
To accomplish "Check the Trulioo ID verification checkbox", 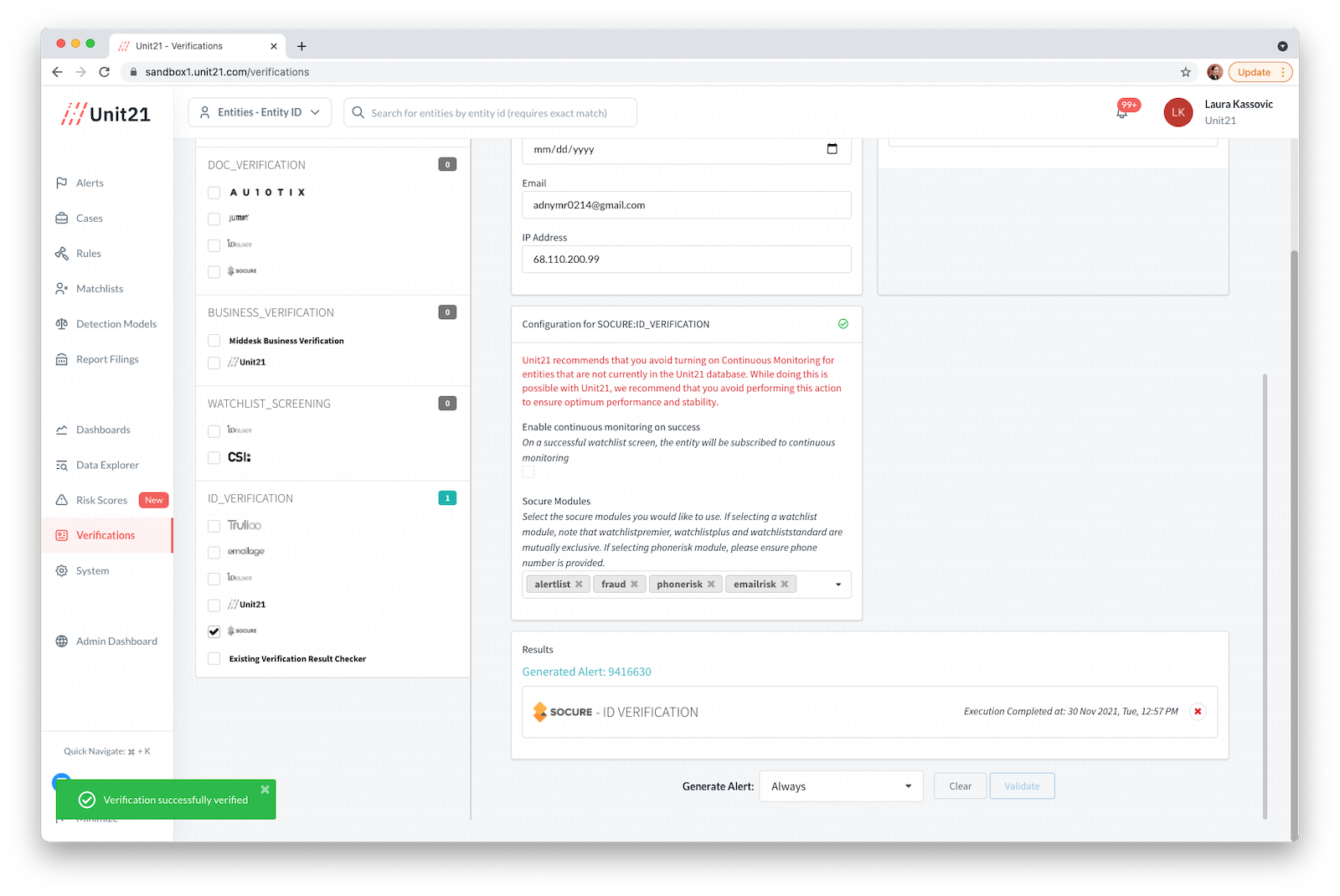I will click(x=214, y=525).
